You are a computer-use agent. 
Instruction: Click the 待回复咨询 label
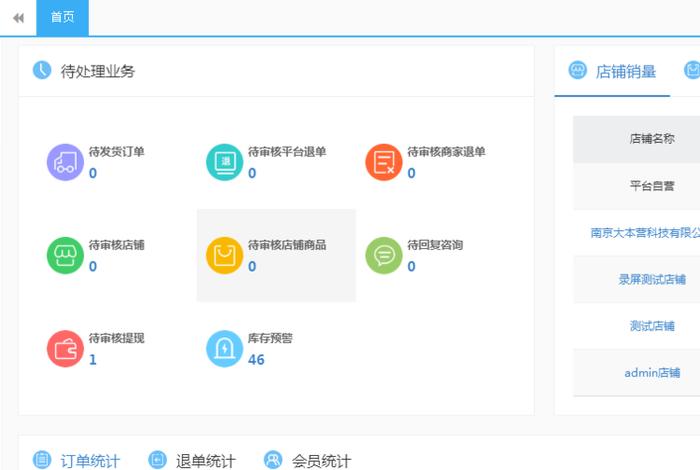(435, 245)
